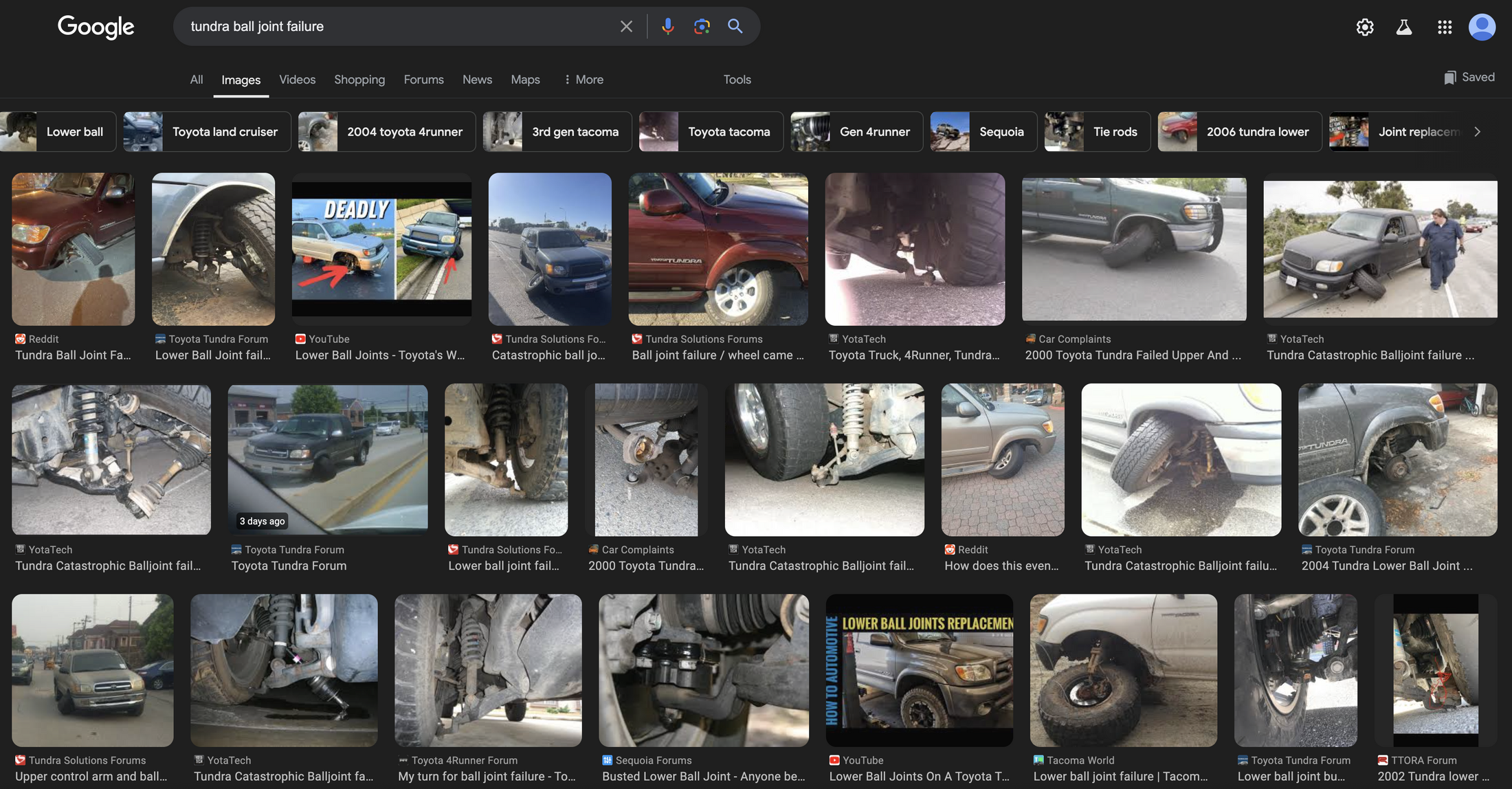The width and height of the screenshot is (1512, 789).
Task: Open Search Labs flask icon
Action: [x=1404, y=27]
